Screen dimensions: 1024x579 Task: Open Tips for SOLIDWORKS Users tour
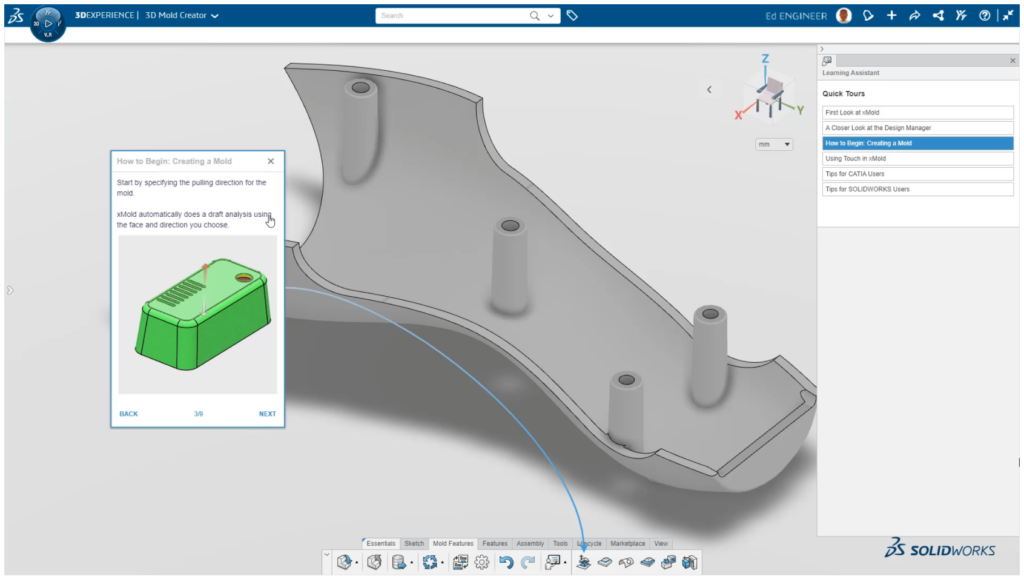[917, 188]
